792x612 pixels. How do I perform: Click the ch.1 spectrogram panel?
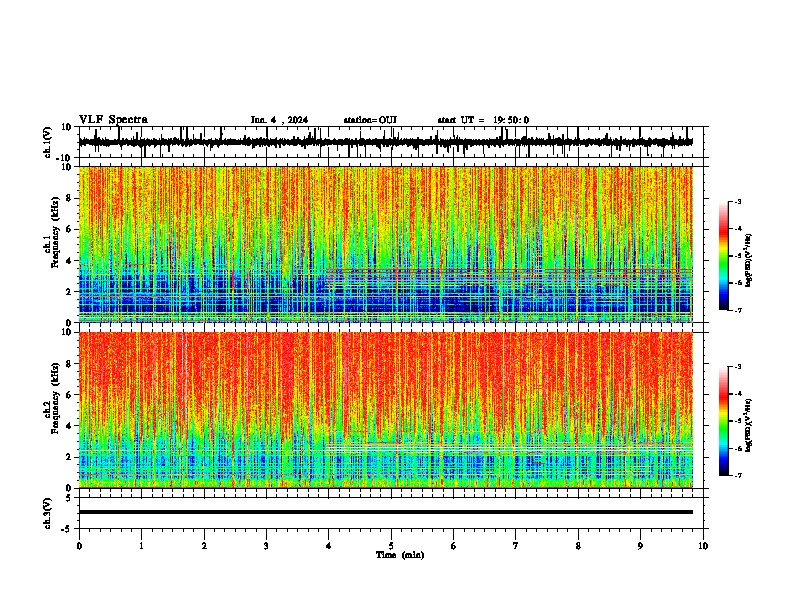point(385,244)
